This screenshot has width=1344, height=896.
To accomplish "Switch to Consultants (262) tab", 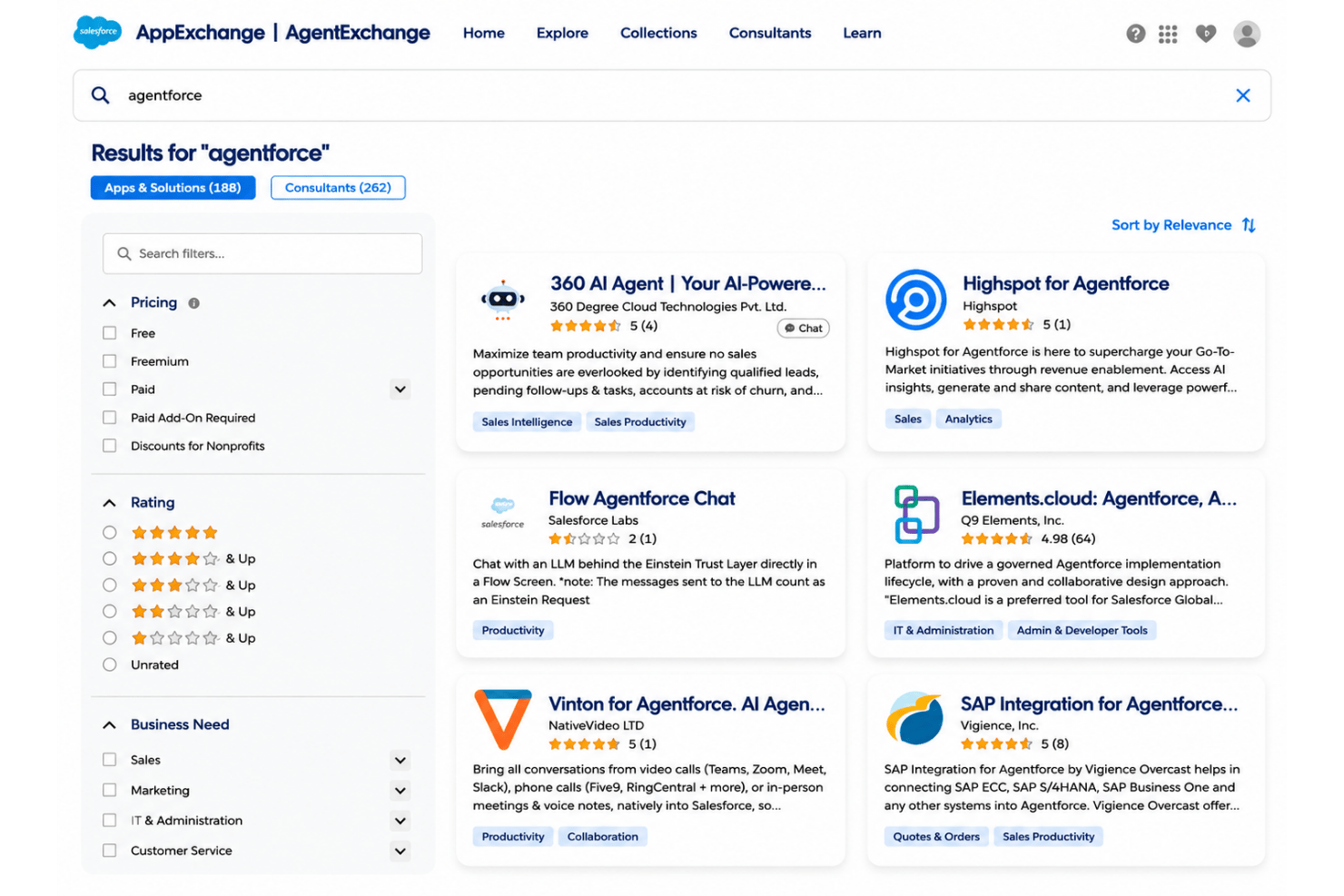I will [x=338, y=188].
